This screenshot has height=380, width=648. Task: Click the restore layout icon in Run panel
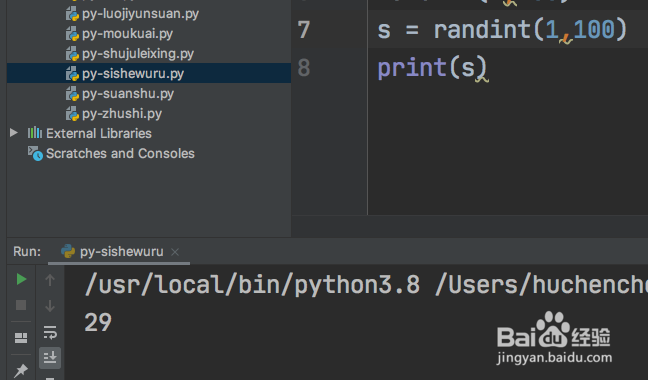(x=21, y=337)
